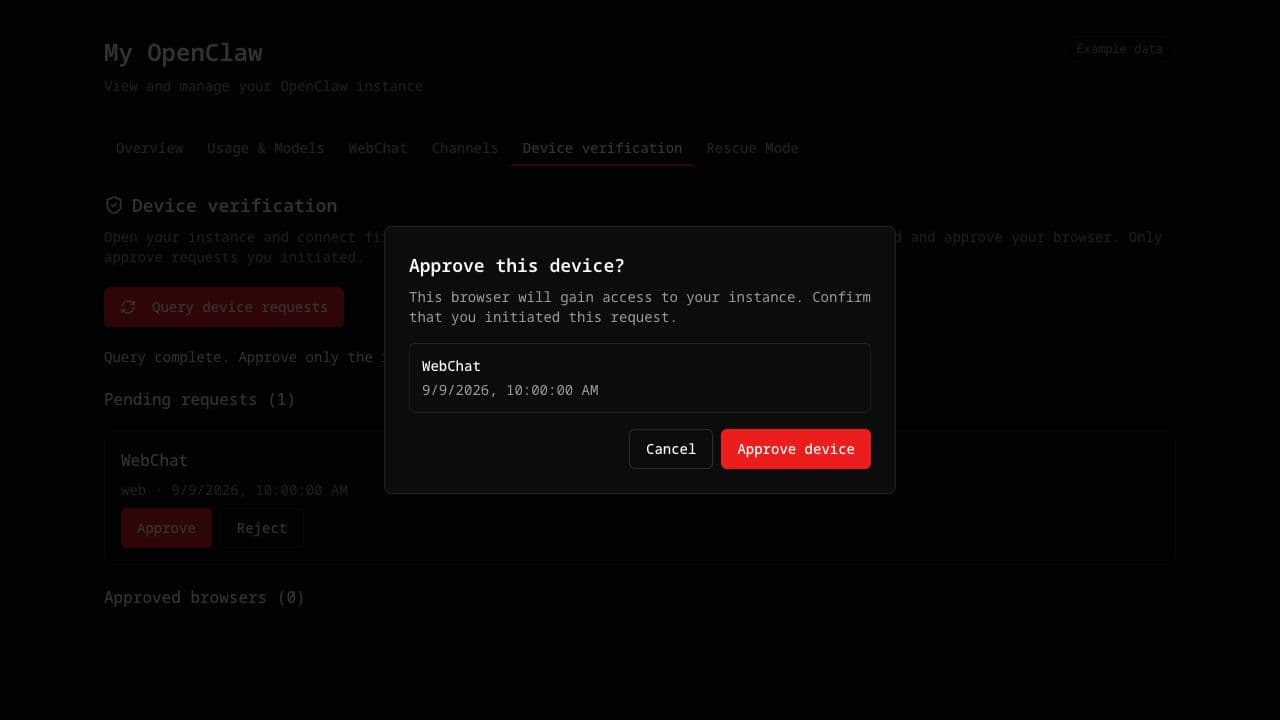Switch to the Usage & Models tab
Image resolution: width=1280 pixels, height=720 pixels.
266,148
